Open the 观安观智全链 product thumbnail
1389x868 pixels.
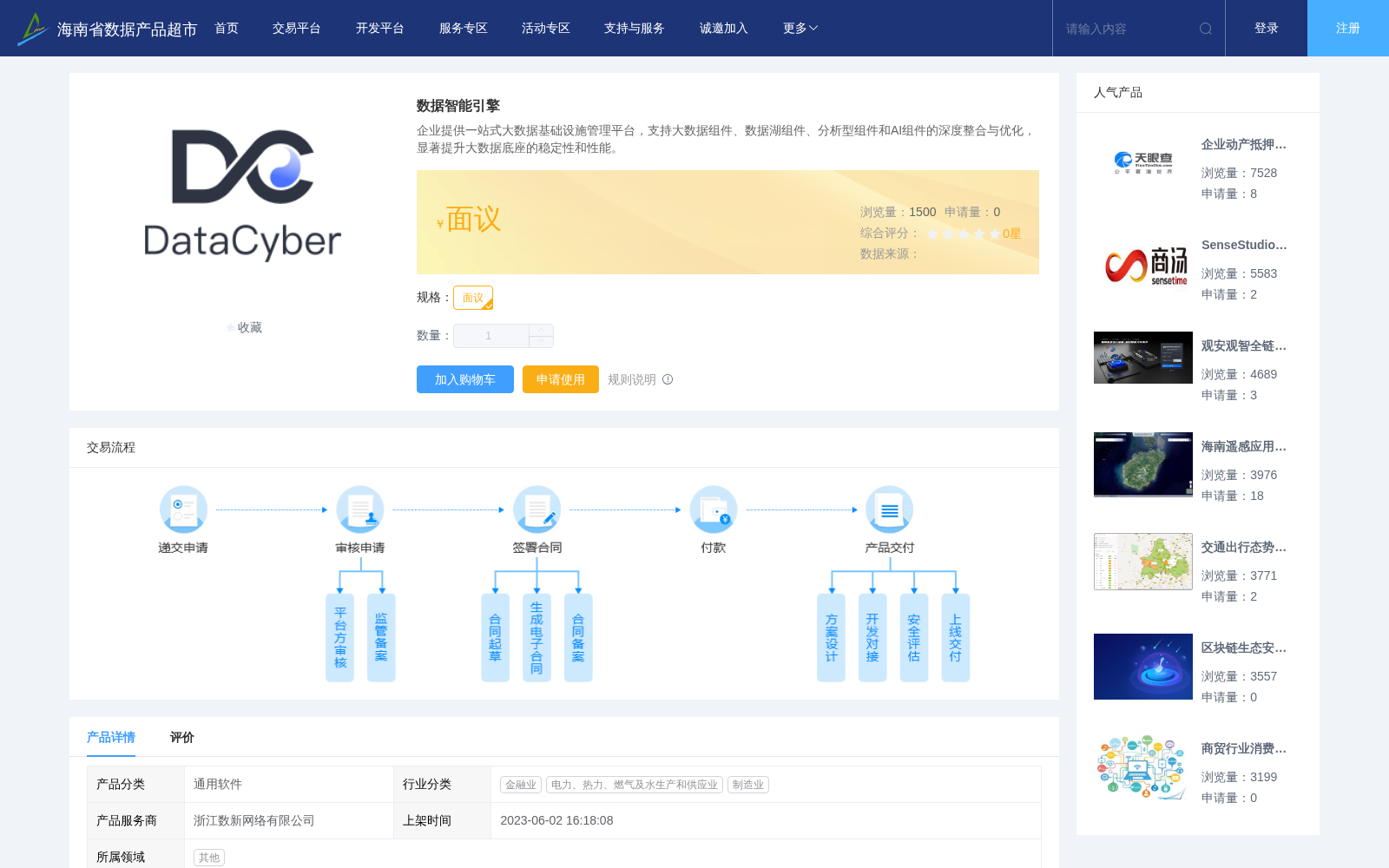click(1143, 358)
